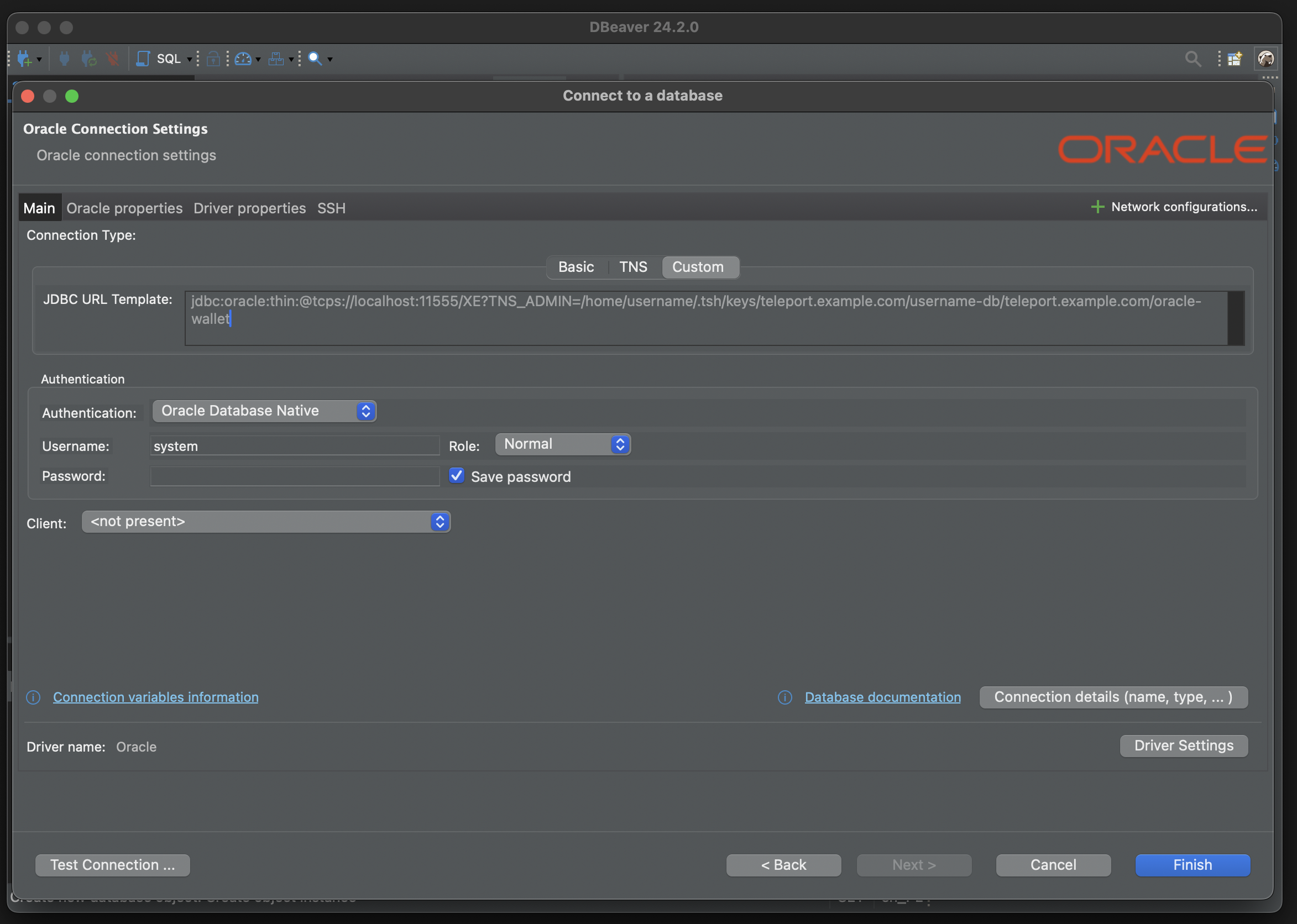The image size is (1297, 924).
Task: Open the Client dropdown showing not present
Action: (266, 521)
